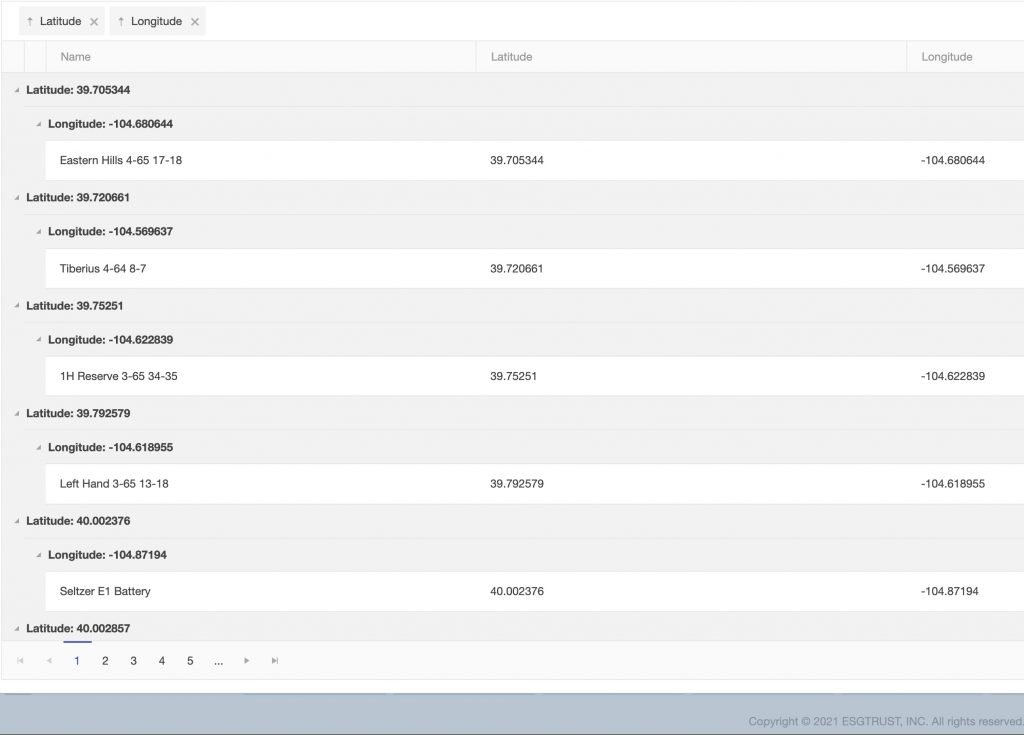Collapse the Longitude: -104.622839 subgroup
This screenshot has height=735, width=1024.
point(39,340)
